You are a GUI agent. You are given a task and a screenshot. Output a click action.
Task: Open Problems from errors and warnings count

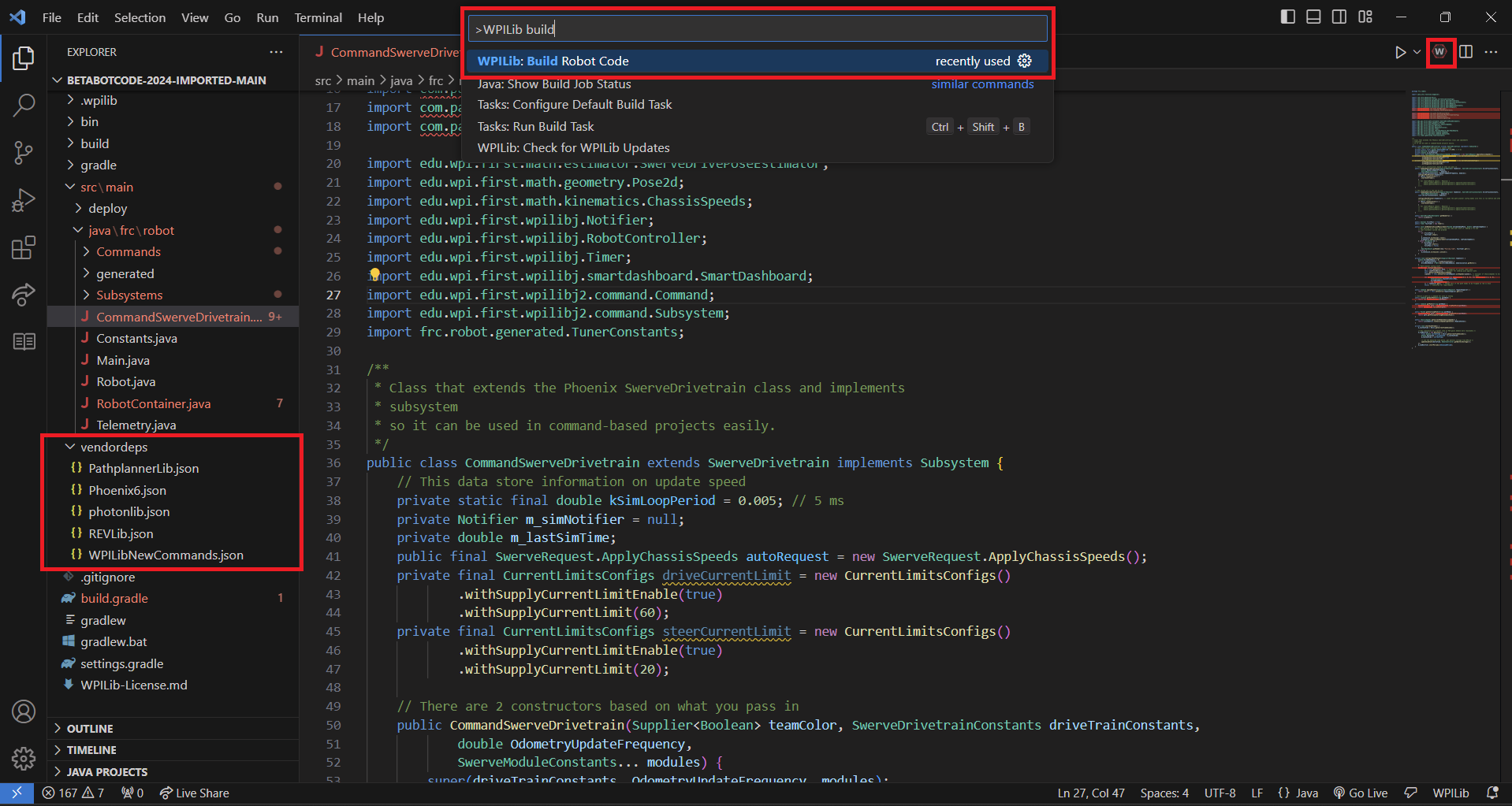pos(73,793)
